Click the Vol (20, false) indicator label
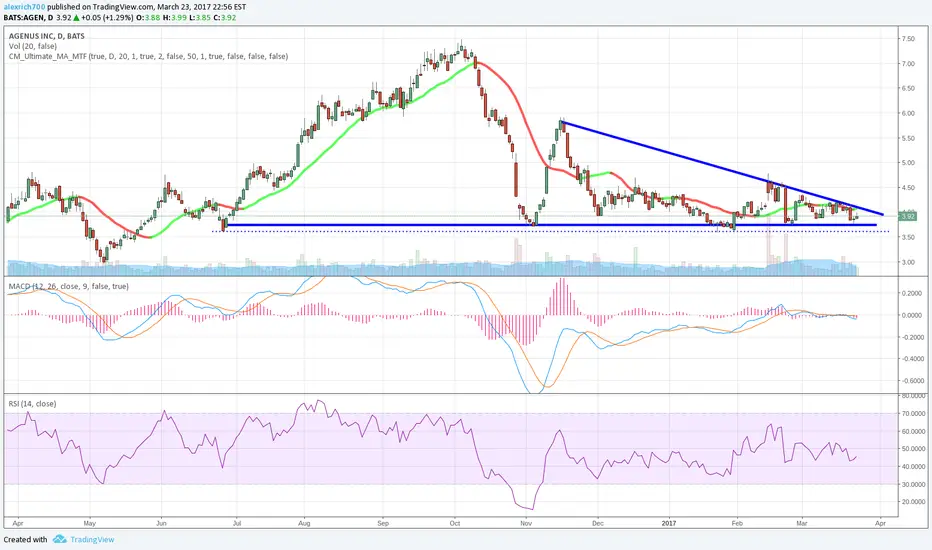Image resolution: width=932 pixels, height=550 pixels. pos(33,46)
